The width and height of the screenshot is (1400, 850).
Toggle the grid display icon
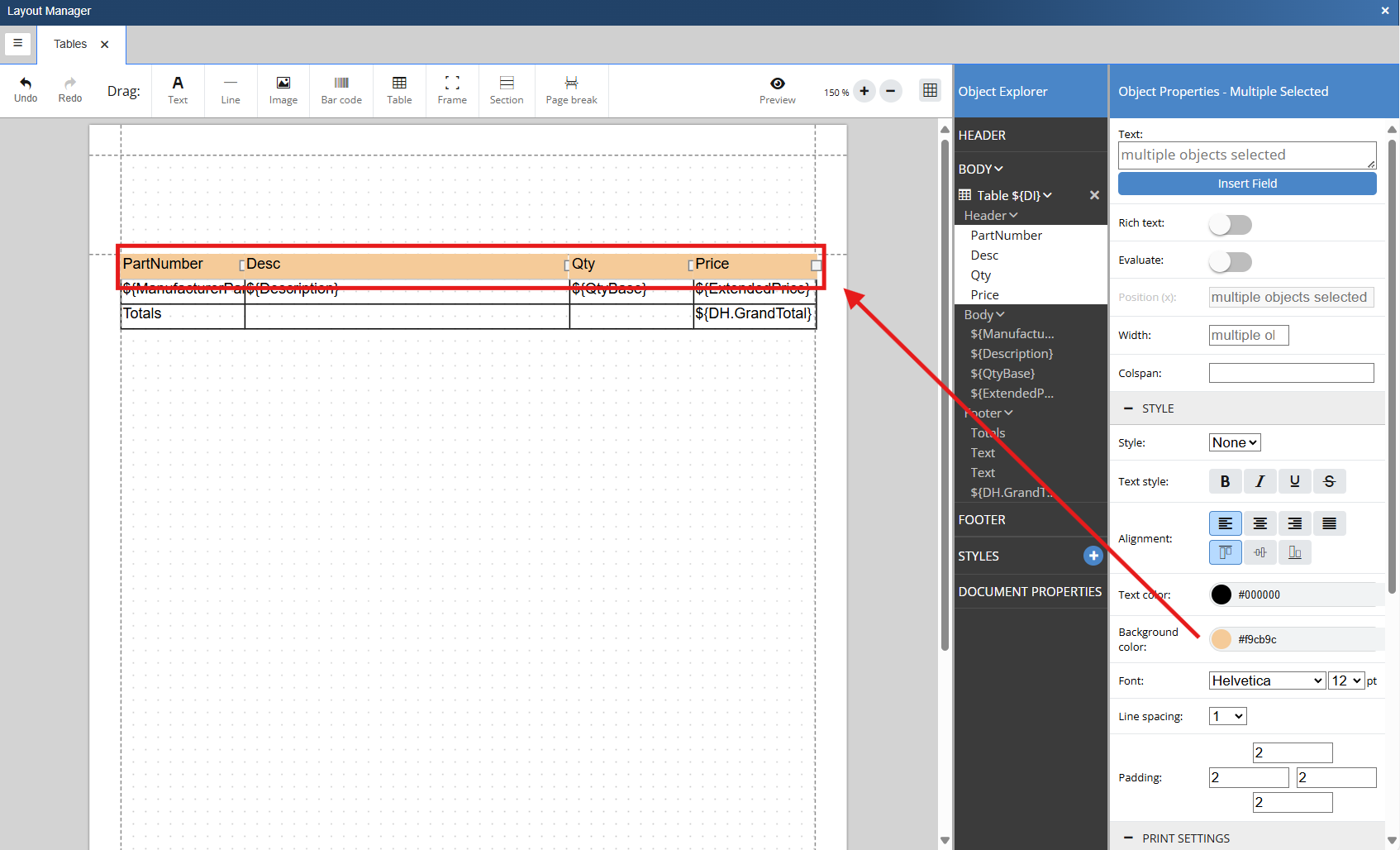930,91
